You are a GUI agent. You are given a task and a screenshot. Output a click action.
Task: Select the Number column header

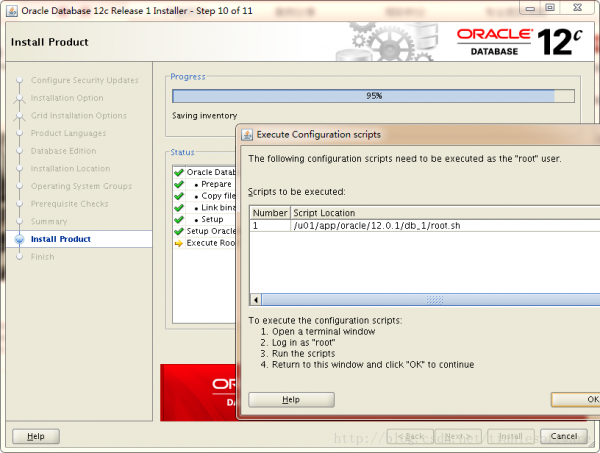coord(270,213)
